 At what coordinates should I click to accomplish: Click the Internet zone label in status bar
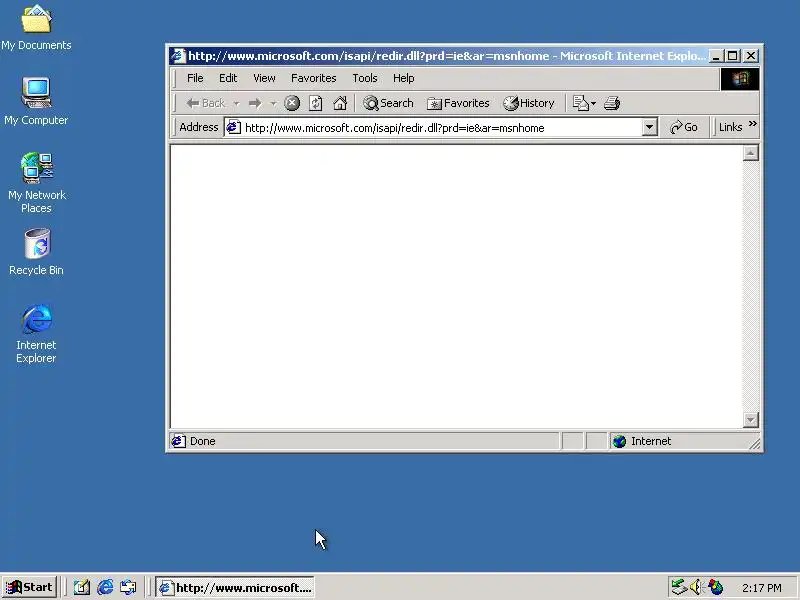(651, 441)
